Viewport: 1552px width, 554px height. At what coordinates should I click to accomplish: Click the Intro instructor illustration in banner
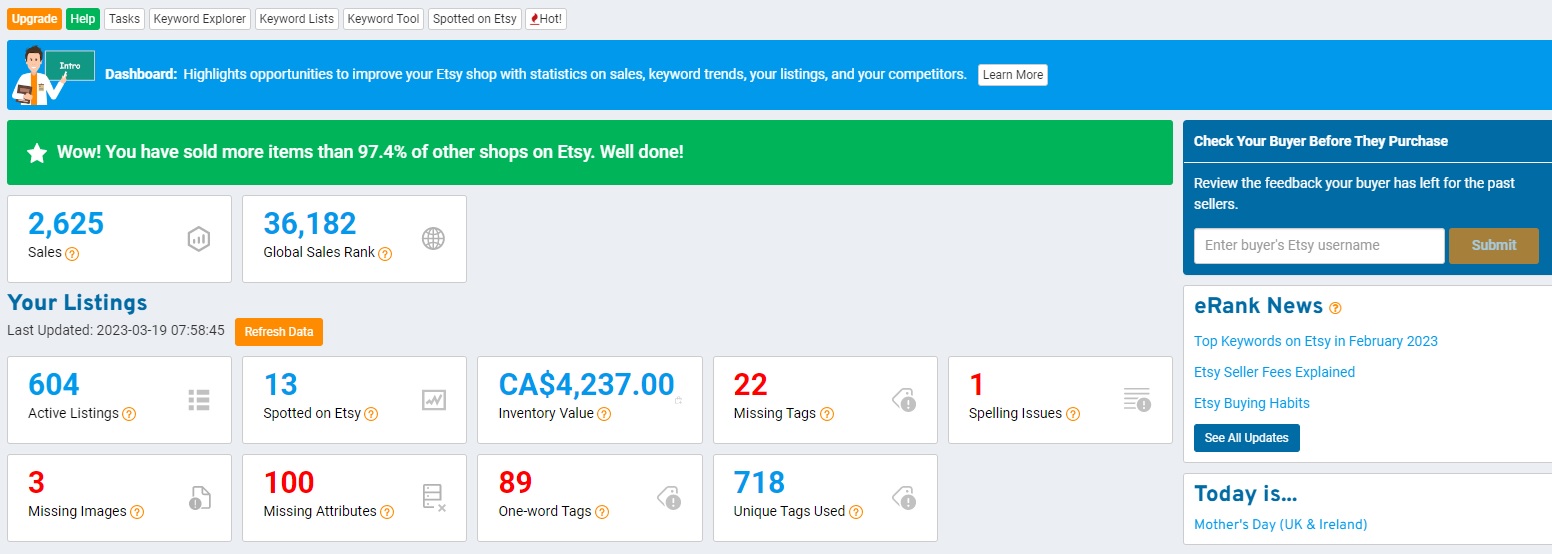pos(53,75)
